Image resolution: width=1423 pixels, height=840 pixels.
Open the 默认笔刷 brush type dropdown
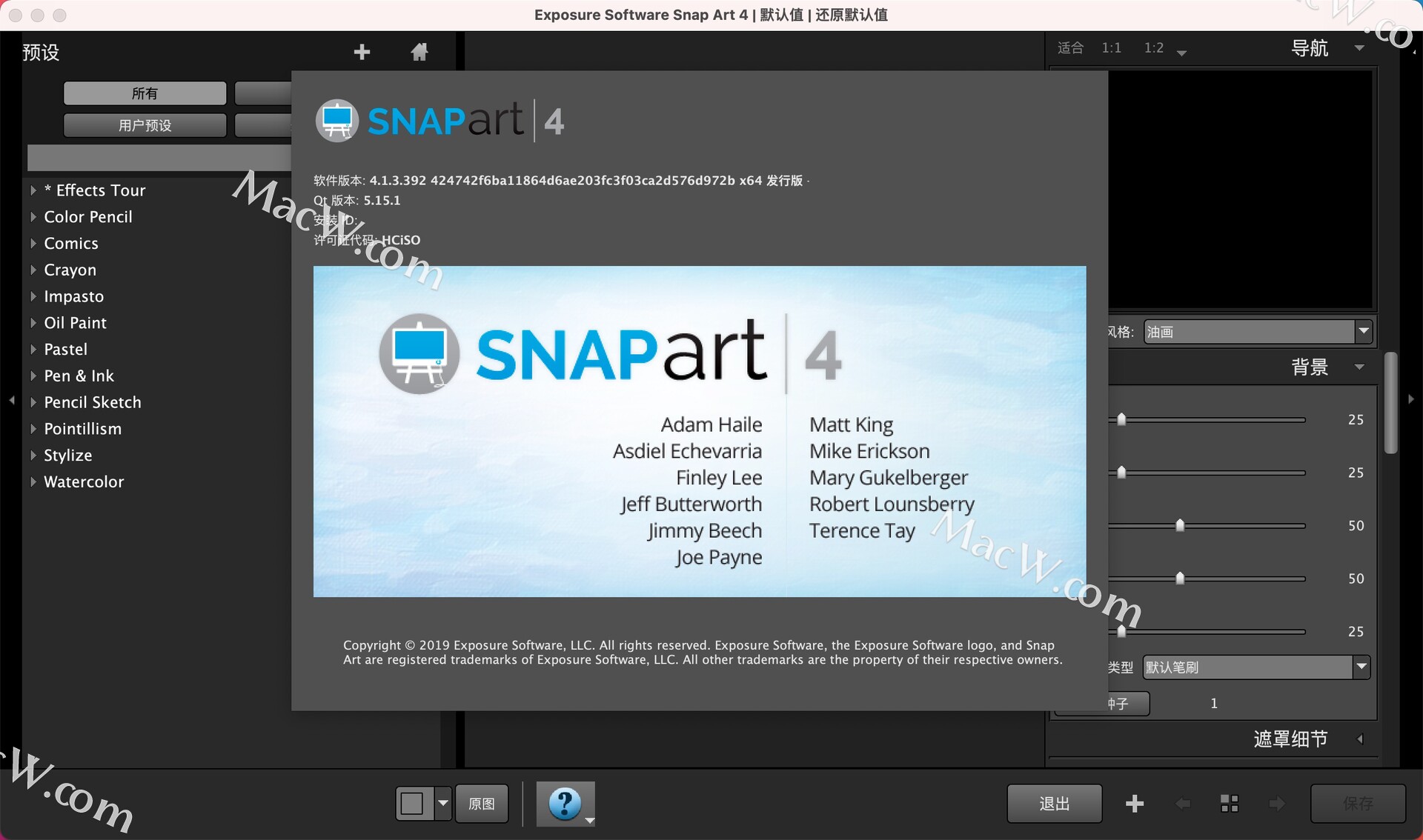(x=1256, y=667)
